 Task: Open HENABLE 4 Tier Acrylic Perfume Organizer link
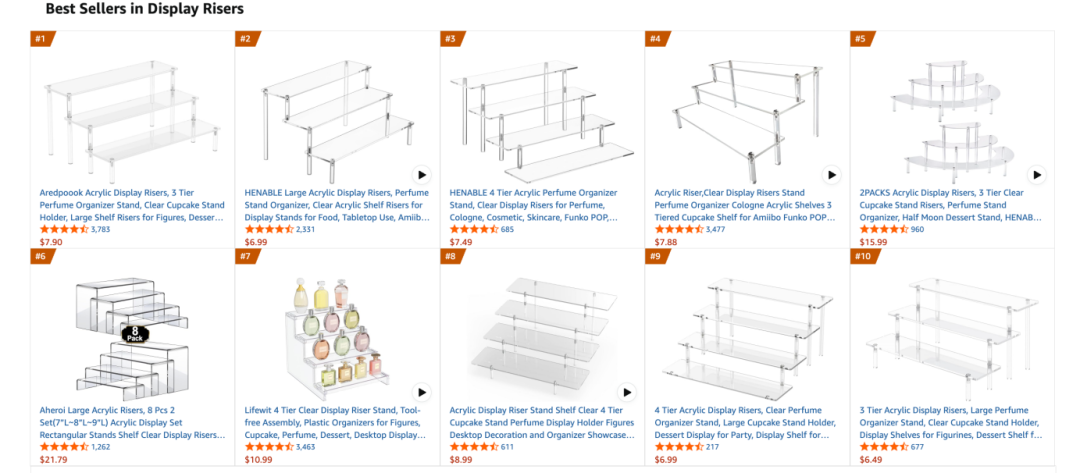tap(537, 204)
